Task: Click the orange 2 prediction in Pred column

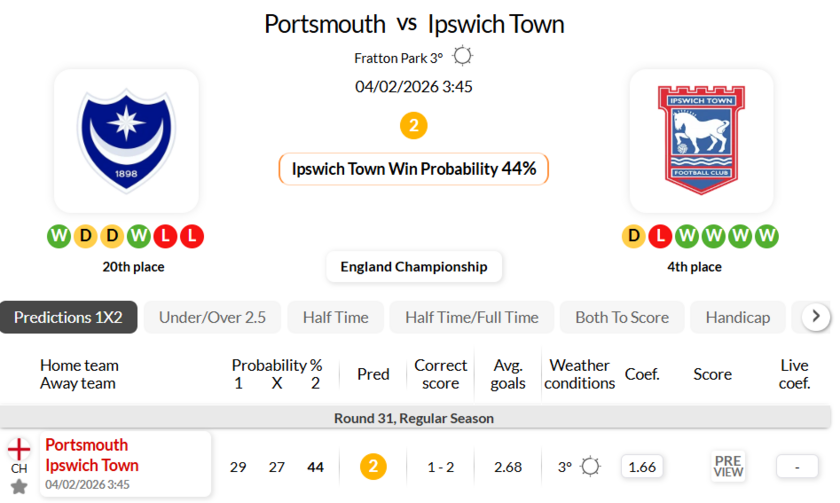Action: coord(373,466)
